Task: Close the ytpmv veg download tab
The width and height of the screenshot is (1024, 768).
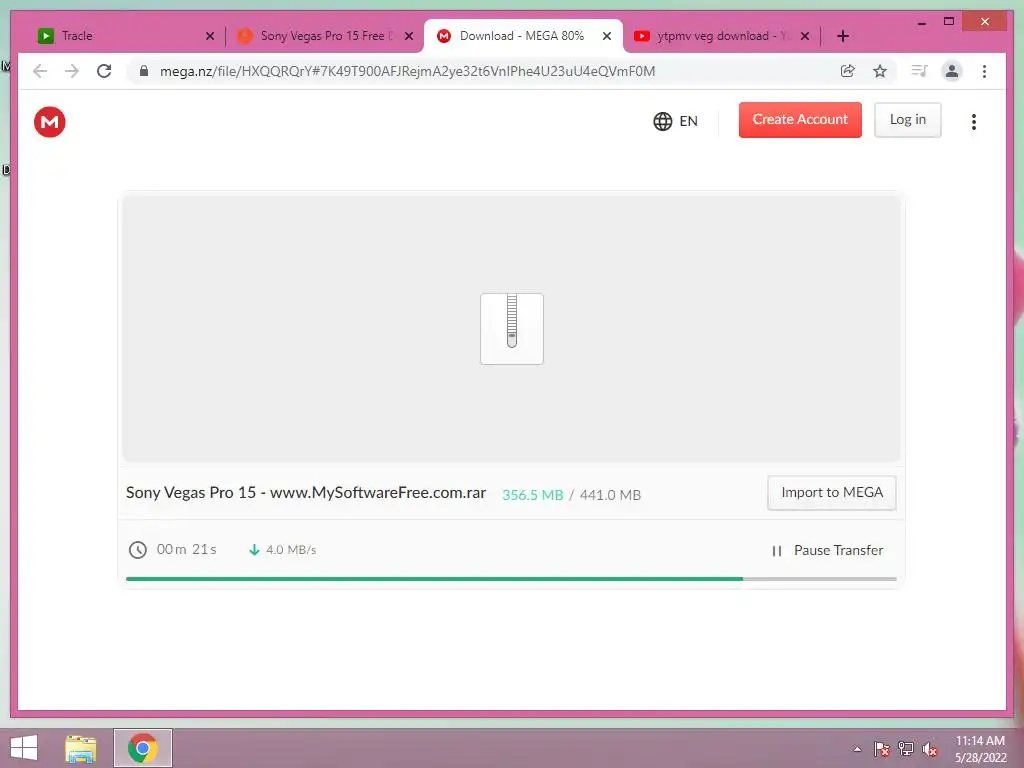Action: [805, 36]
